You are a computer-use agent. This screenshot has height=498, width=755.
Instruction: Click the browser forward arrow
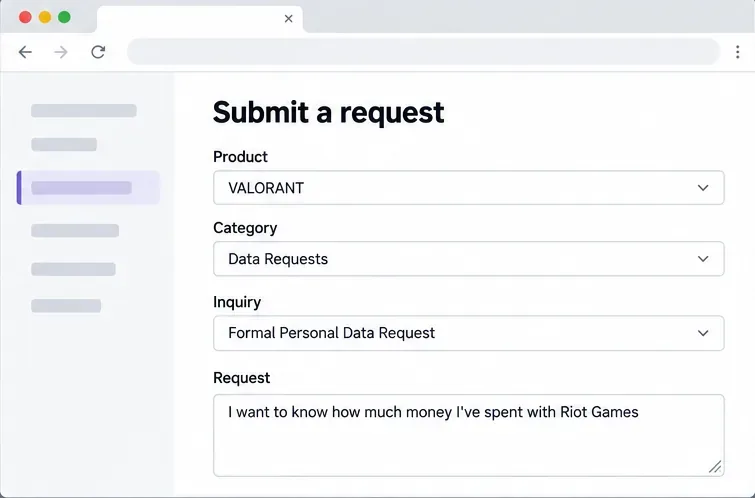click(61, 52)
